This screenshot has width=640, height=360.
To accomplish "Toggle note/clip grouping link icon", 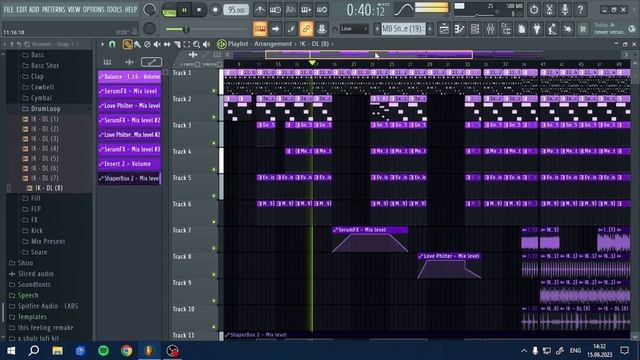I will tap(306, 29).
